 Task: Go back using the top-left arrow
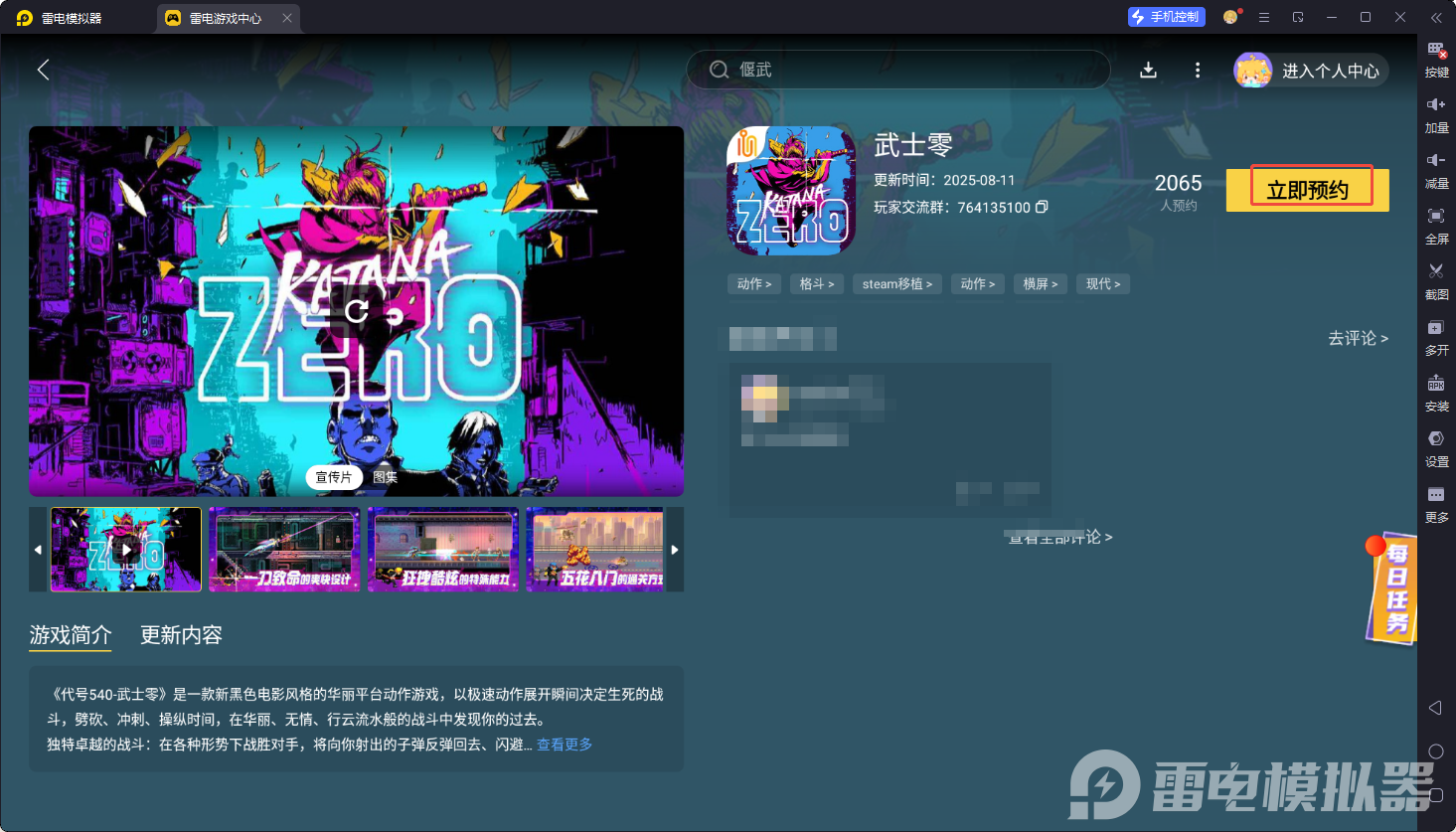[x=43, y=70]
